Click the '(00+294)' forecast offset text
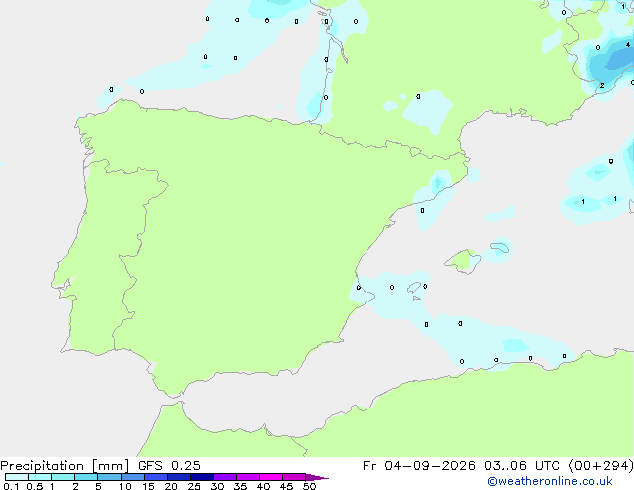 (x=601, y=466)
